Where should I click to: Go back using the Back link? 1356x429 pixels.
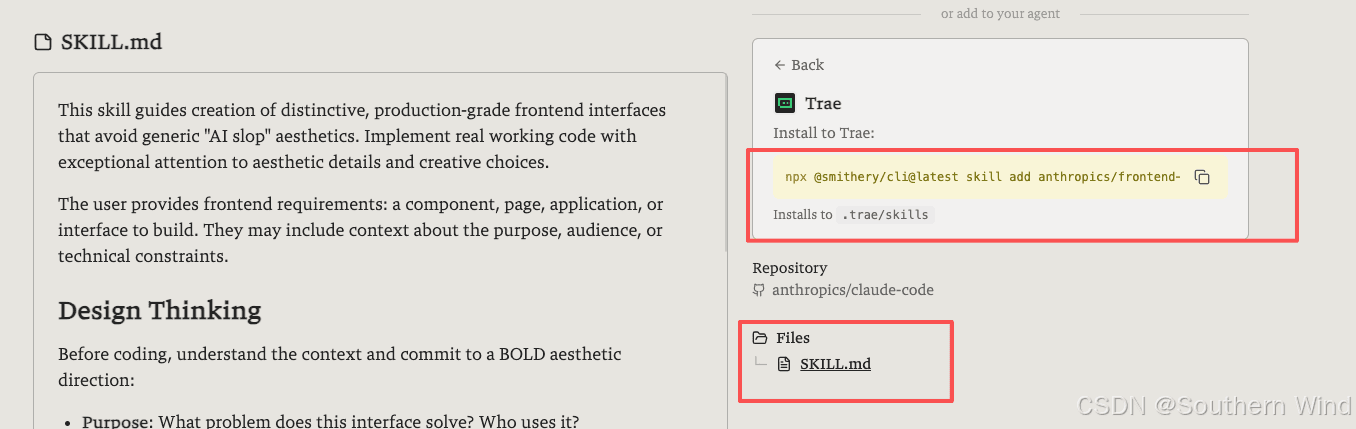(x=799, y=65)
